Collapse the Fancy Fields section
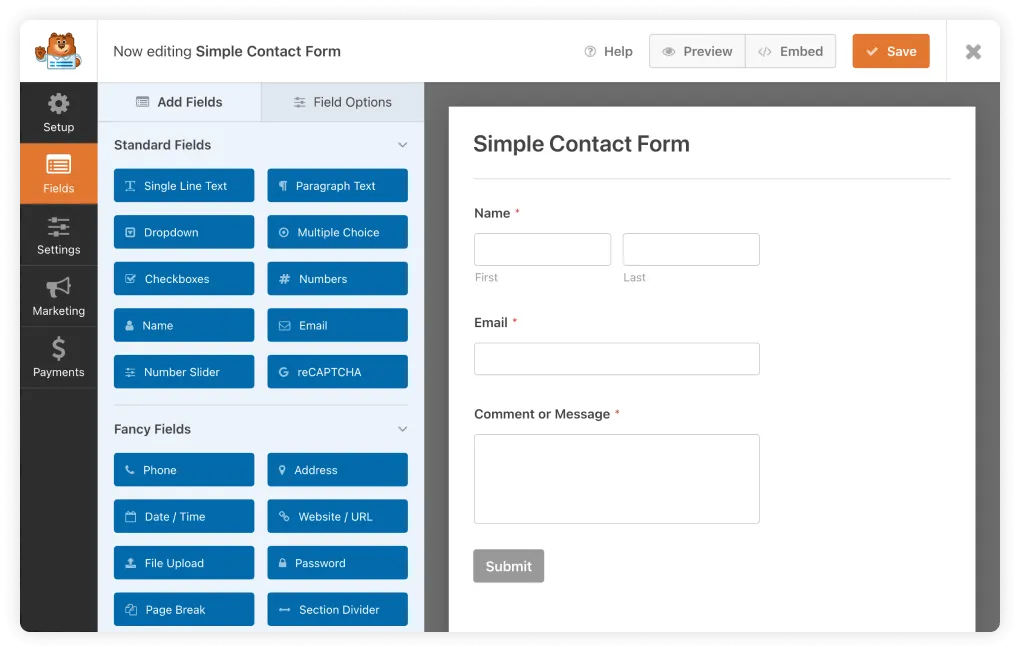The width and height of the screenshot is (1020, 652). point(402,428)
